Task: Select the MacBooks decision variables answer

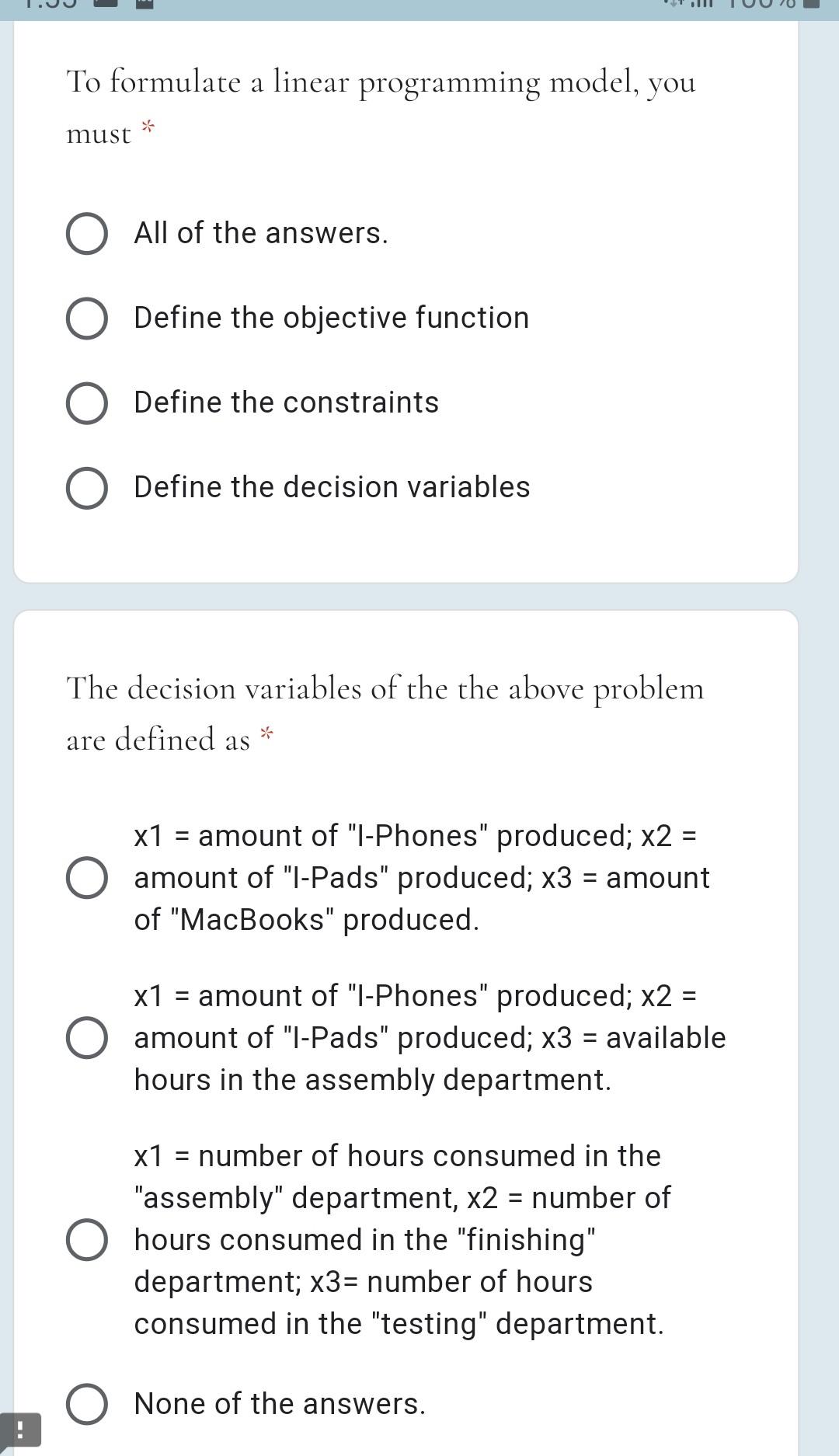Action: pyautogui.click(x=88, y=879)
